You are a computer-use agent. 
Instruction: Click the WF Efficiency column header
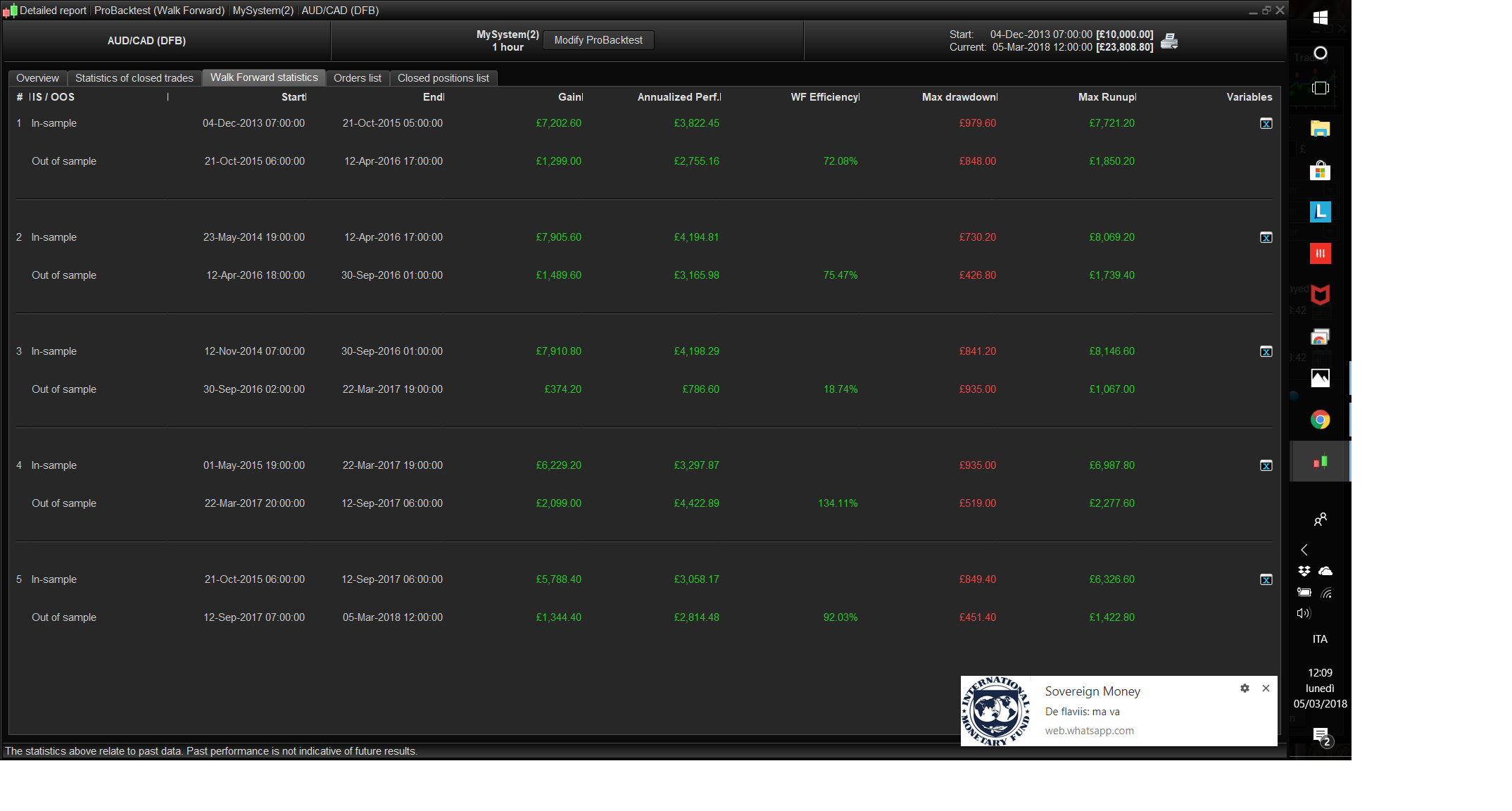824,97
